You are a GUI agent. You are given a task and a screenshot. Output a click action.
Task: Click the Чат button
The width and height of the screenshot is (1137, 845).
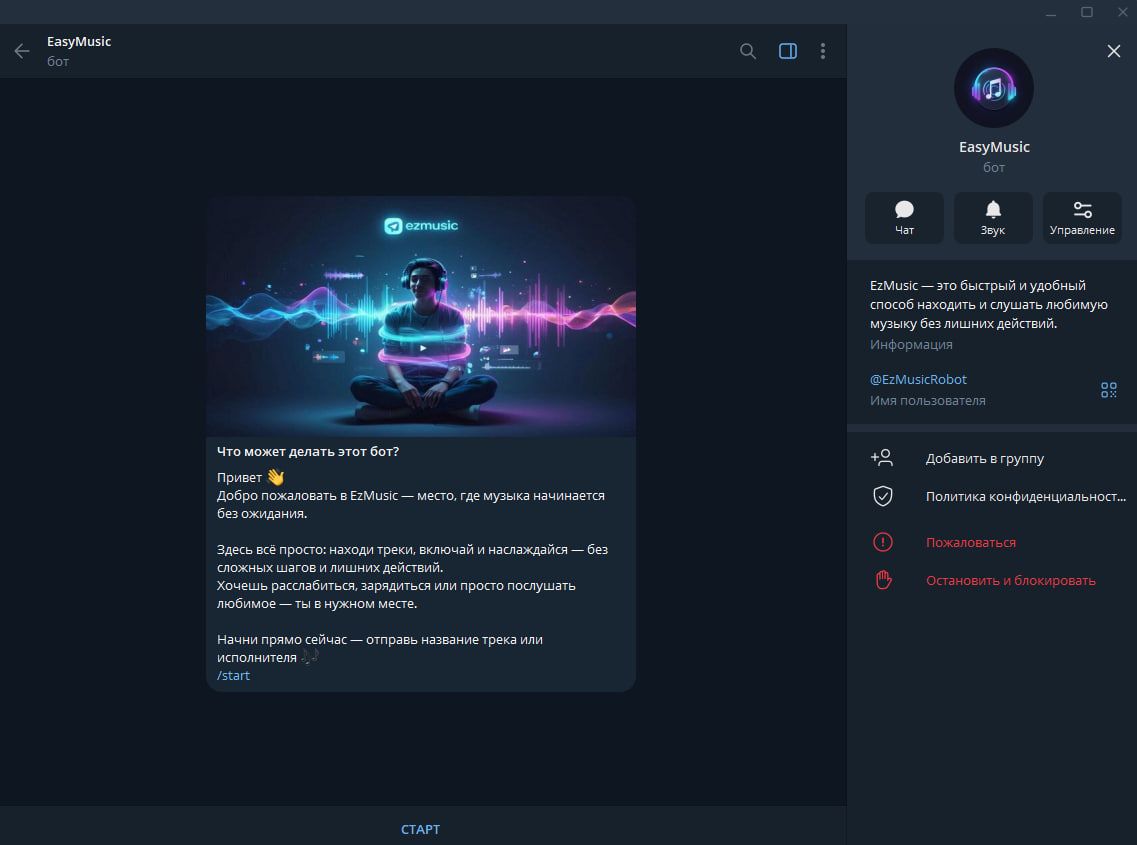tap(904, 218)
